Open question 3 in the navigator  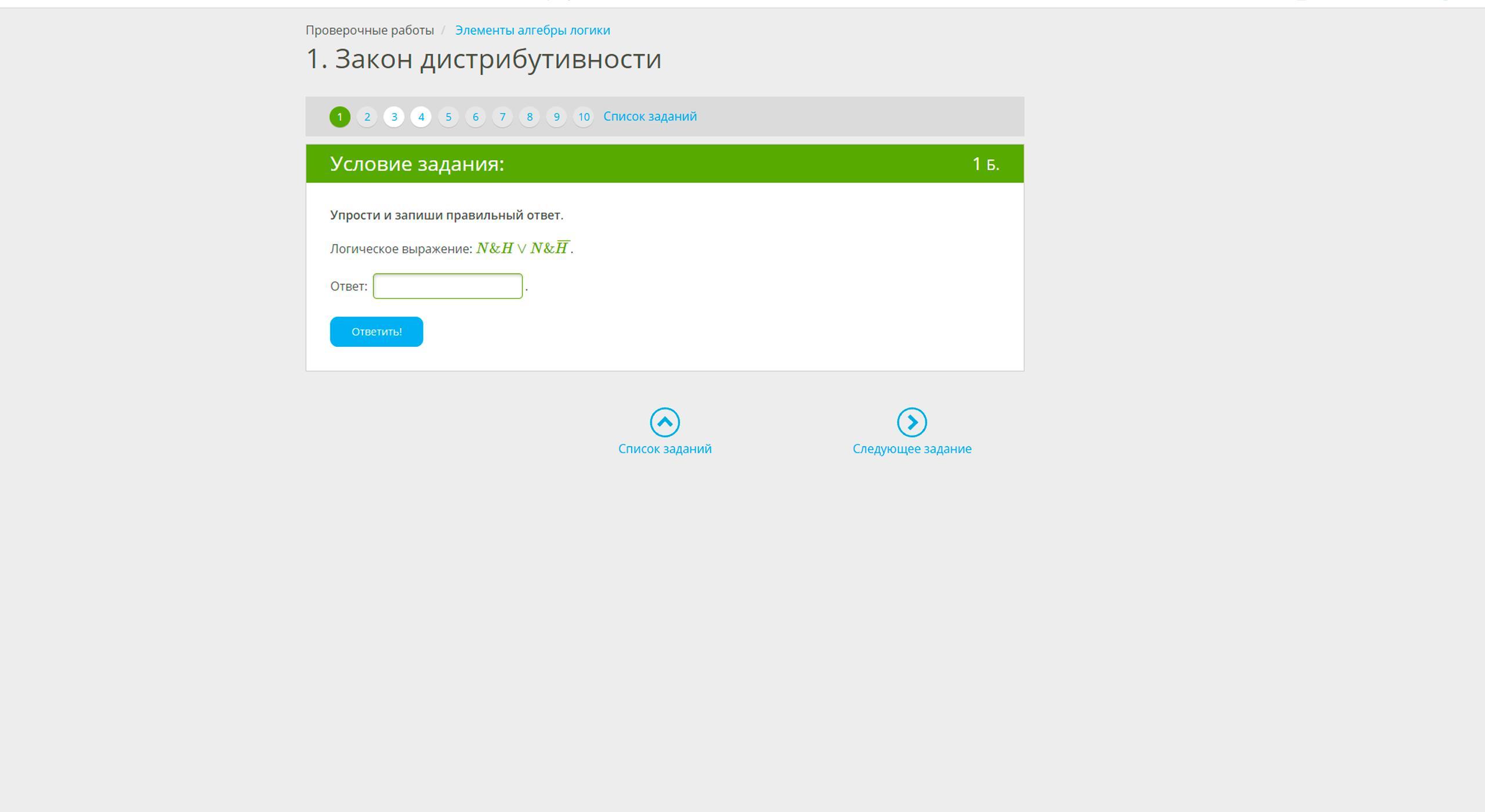(x=394, y=117)
